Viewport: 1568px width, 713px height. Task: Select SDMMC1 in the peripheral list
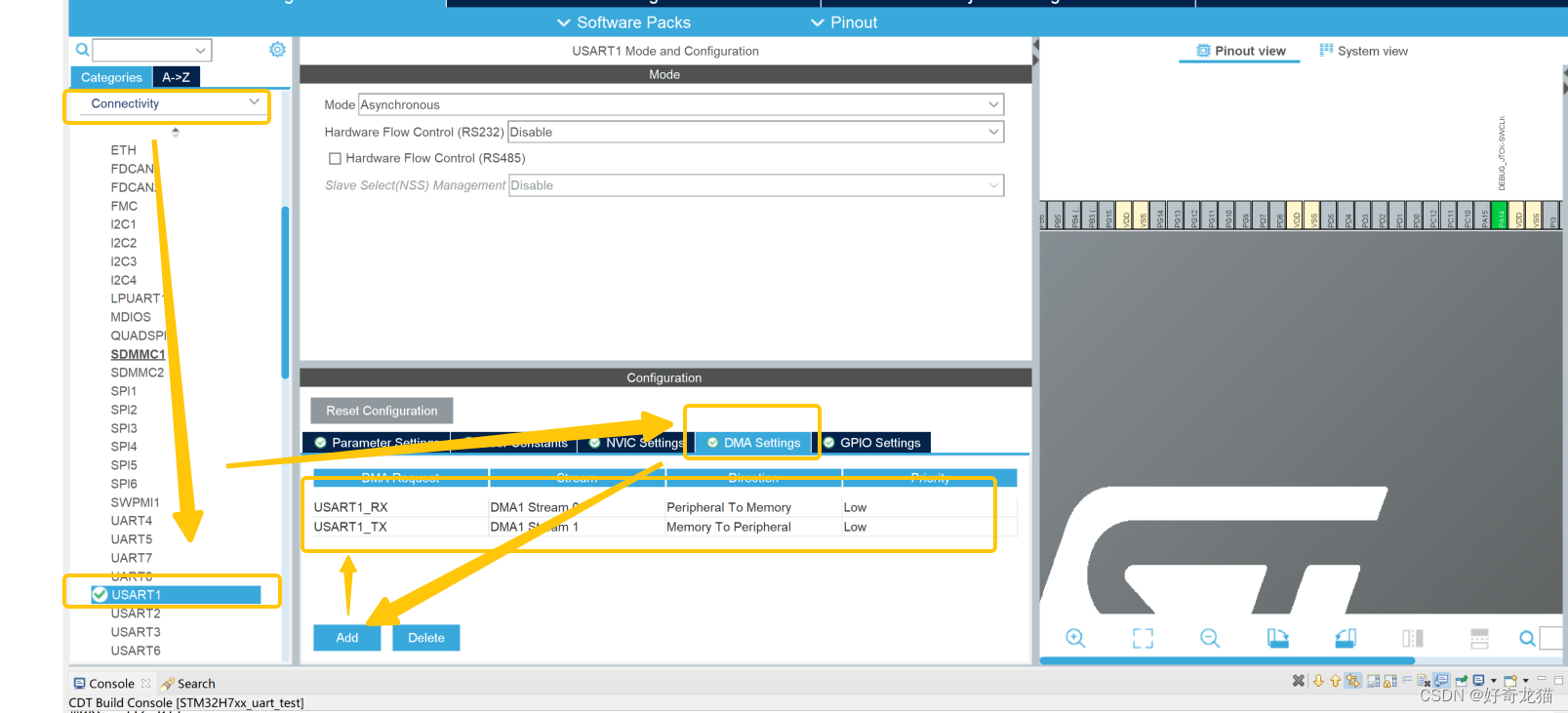(138, 354)
